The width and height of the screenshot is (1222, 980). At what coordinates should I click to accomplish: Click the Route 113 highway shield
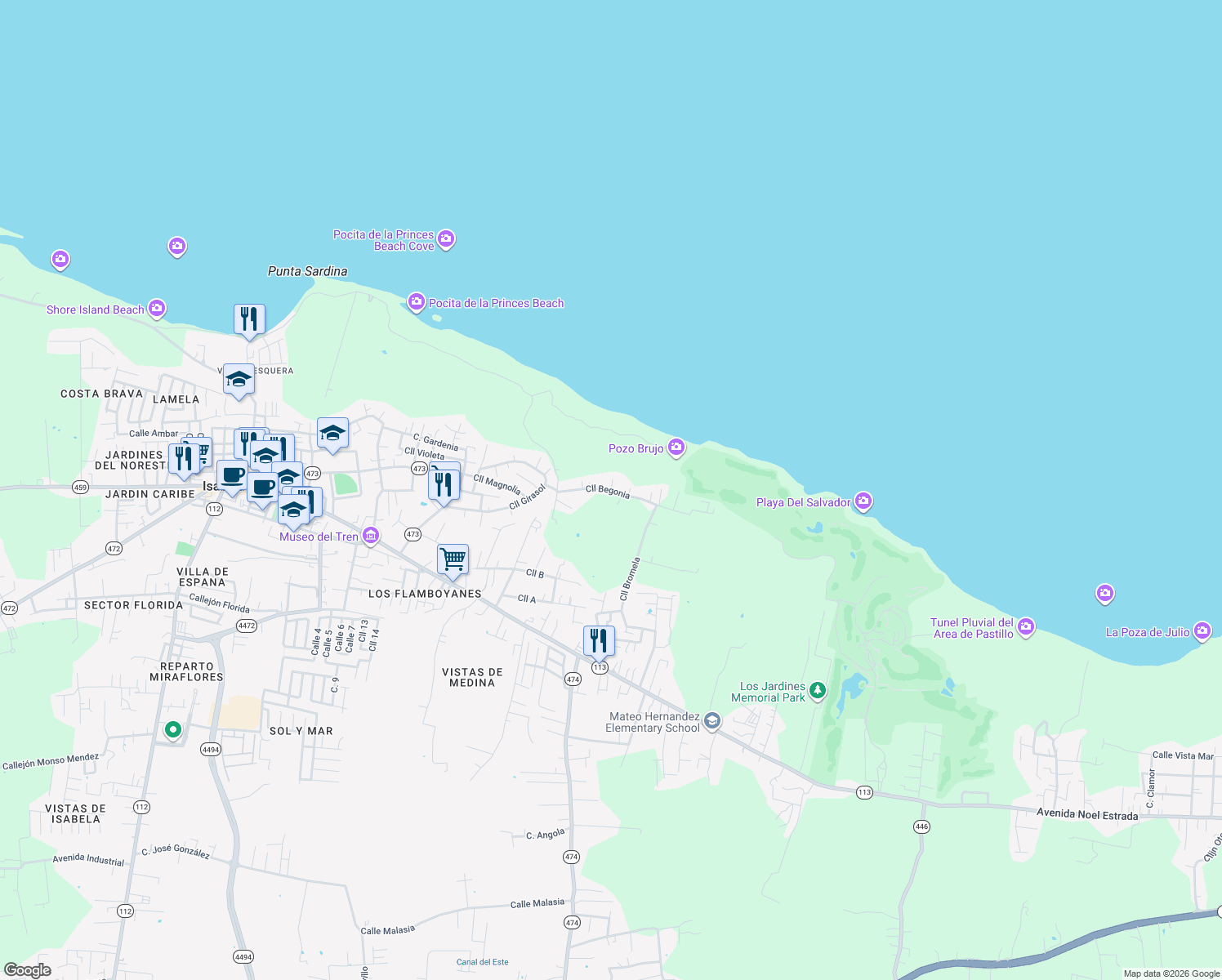pyautogui.click(x=599, y=667)
